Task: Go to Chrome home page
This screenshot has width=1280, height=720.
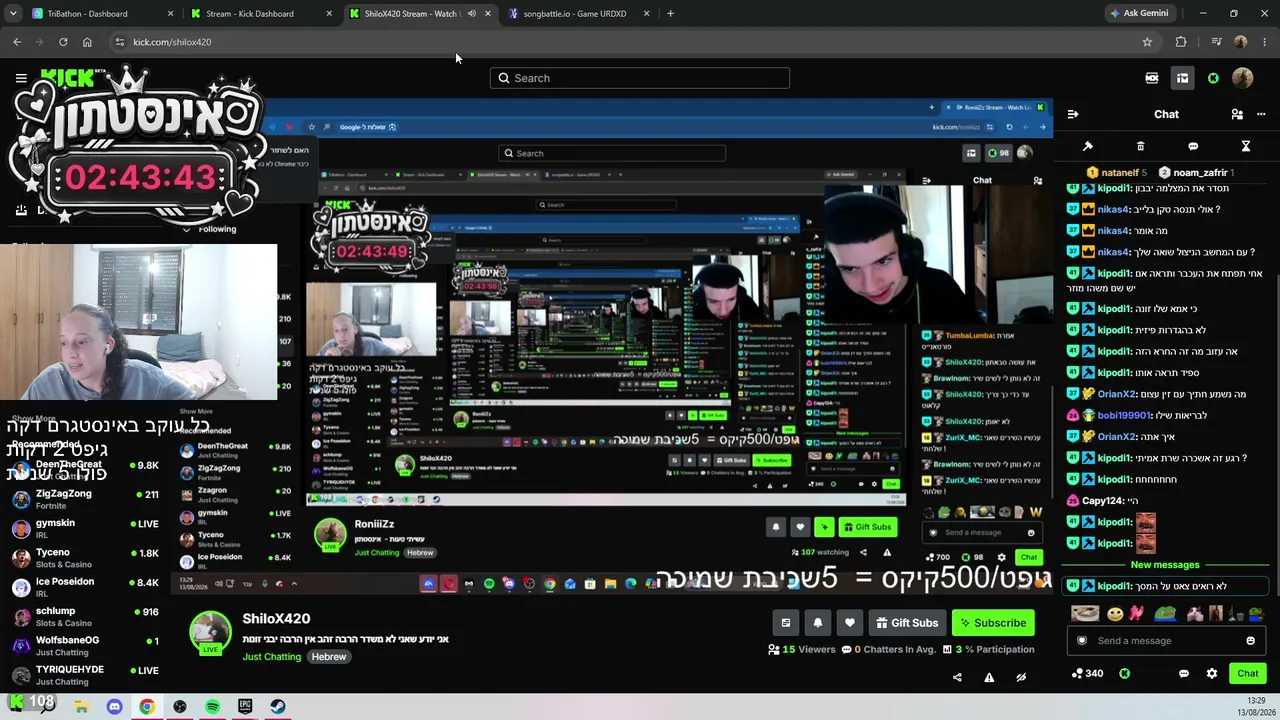Action: (87, 42)
